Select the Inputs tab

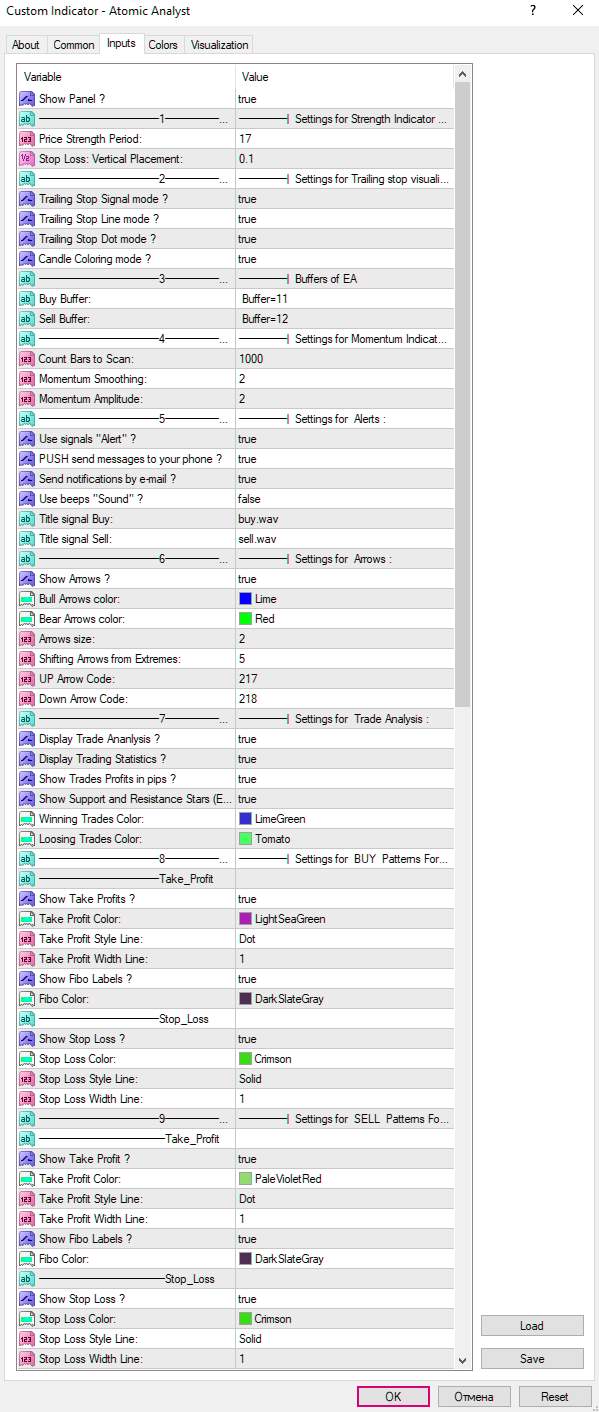click(121, 44)
